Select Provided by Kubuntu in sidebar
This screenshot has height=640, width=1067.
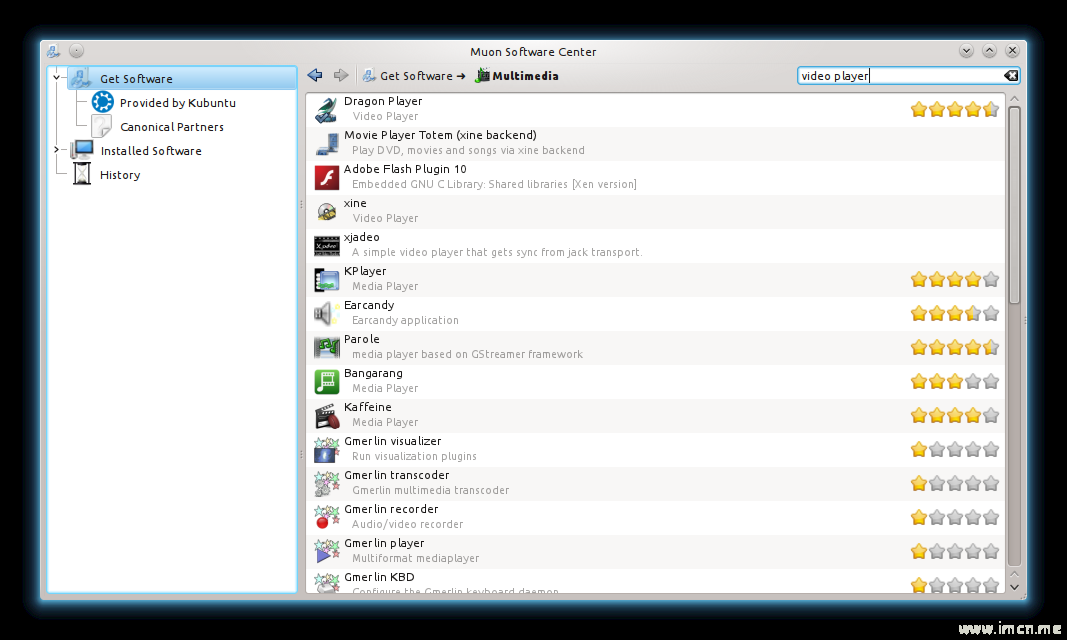[178, 103]
